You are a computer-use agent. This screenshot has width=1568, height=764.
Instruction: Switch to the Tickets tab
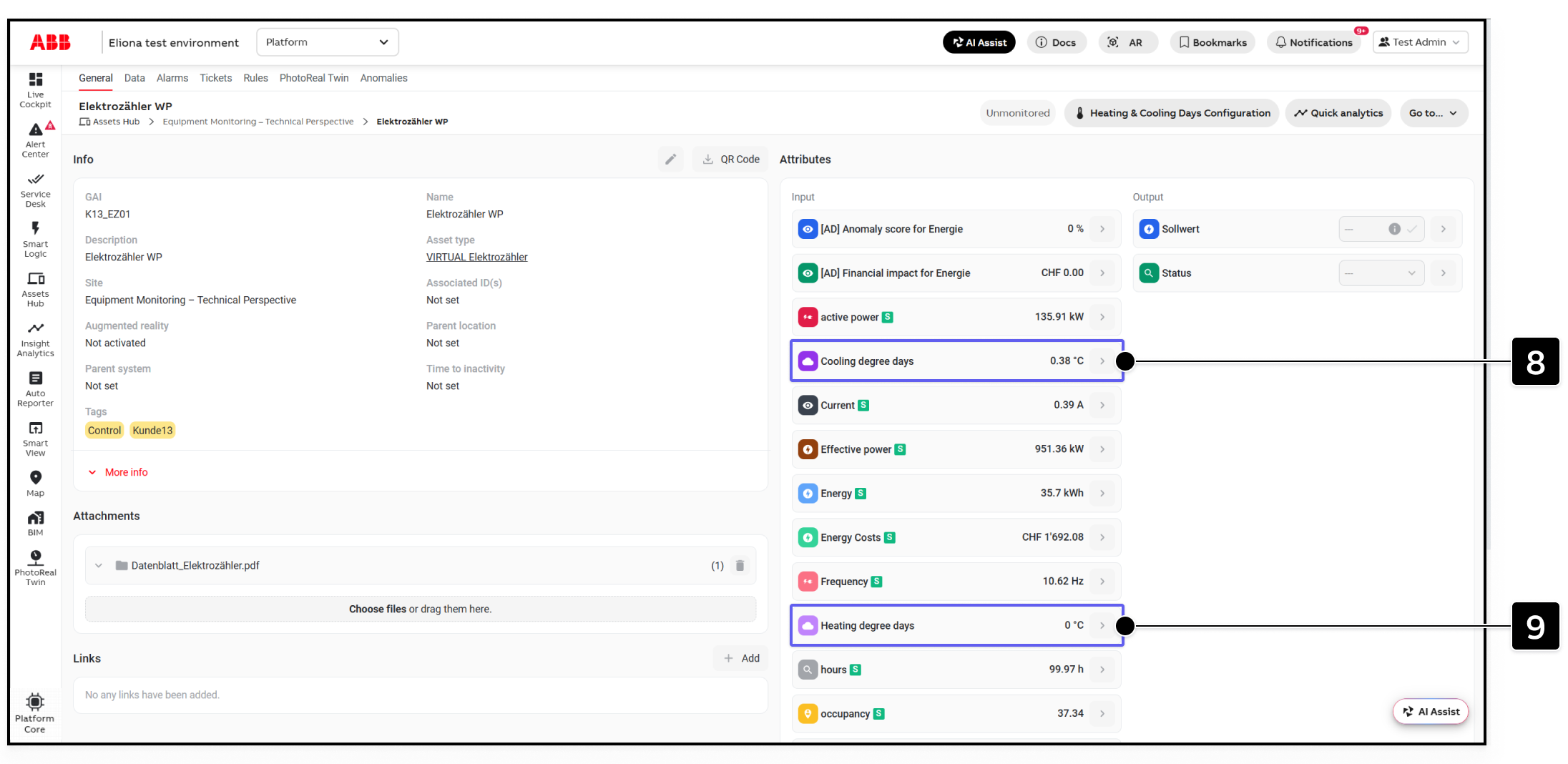[216, 78]
